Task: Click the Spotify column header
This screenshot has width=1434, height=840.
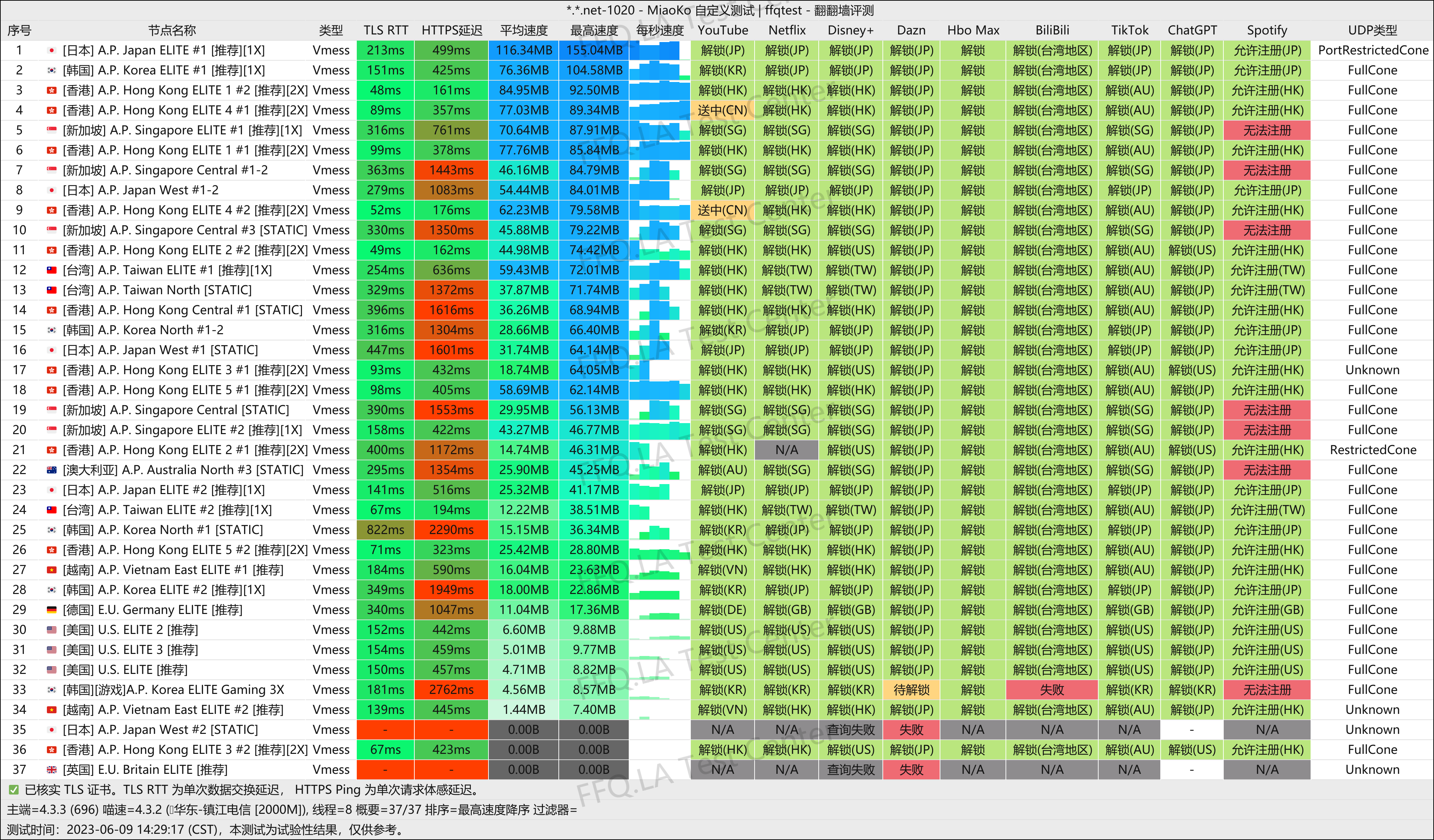Action: click(1267, 30)
